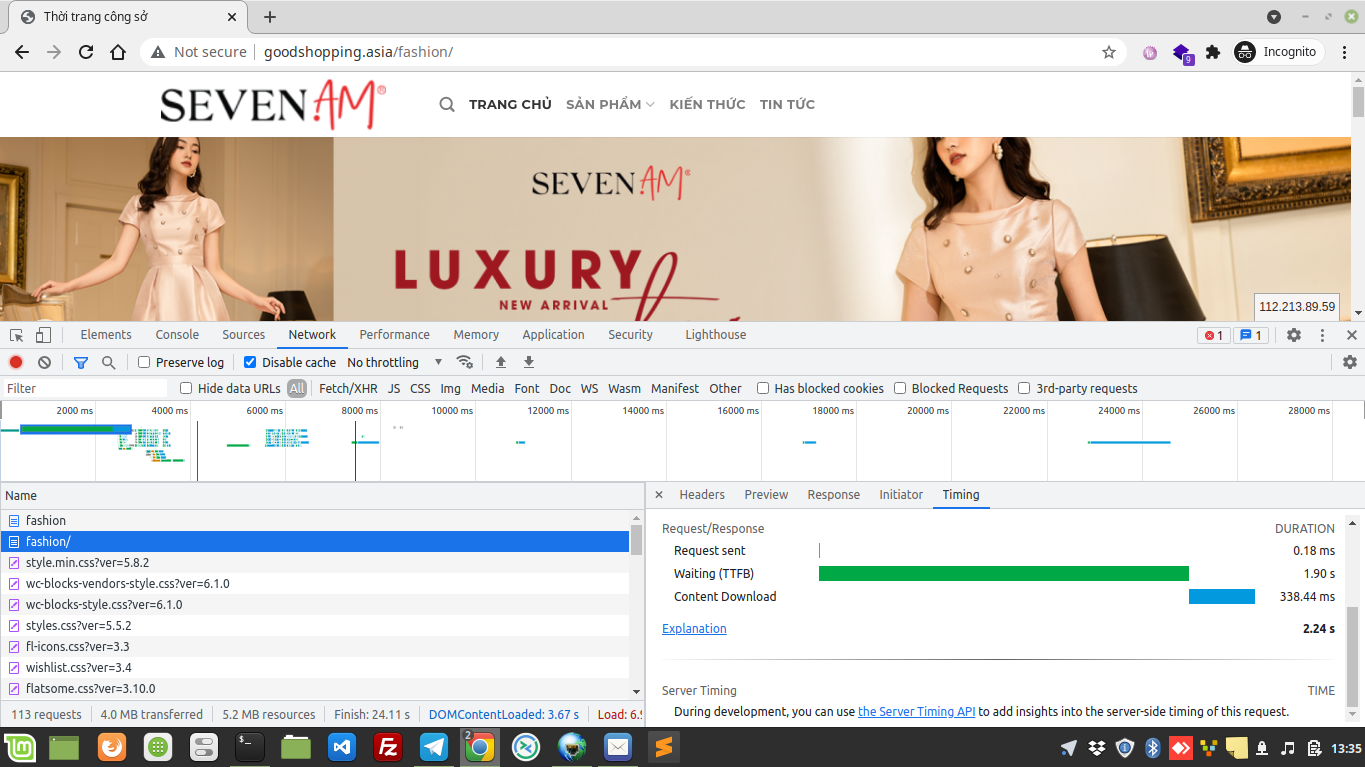Close the DevTools panel

1352,335
